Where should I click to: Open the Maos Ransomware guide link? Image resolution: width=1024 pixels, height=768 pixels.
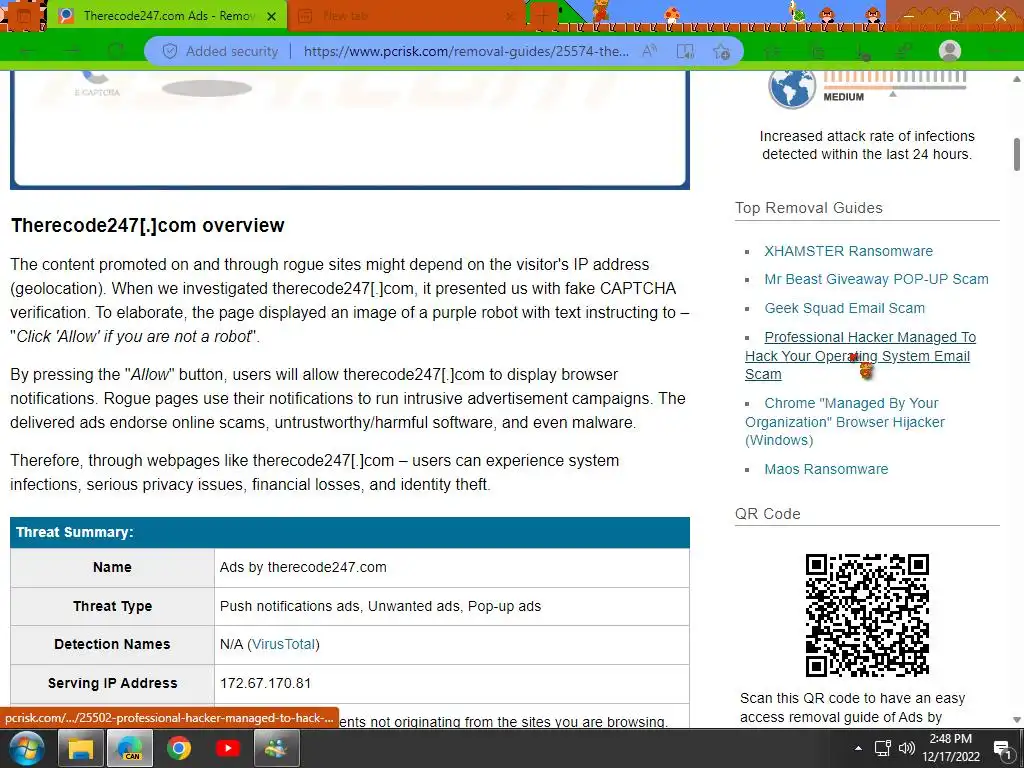pos(826,470)
